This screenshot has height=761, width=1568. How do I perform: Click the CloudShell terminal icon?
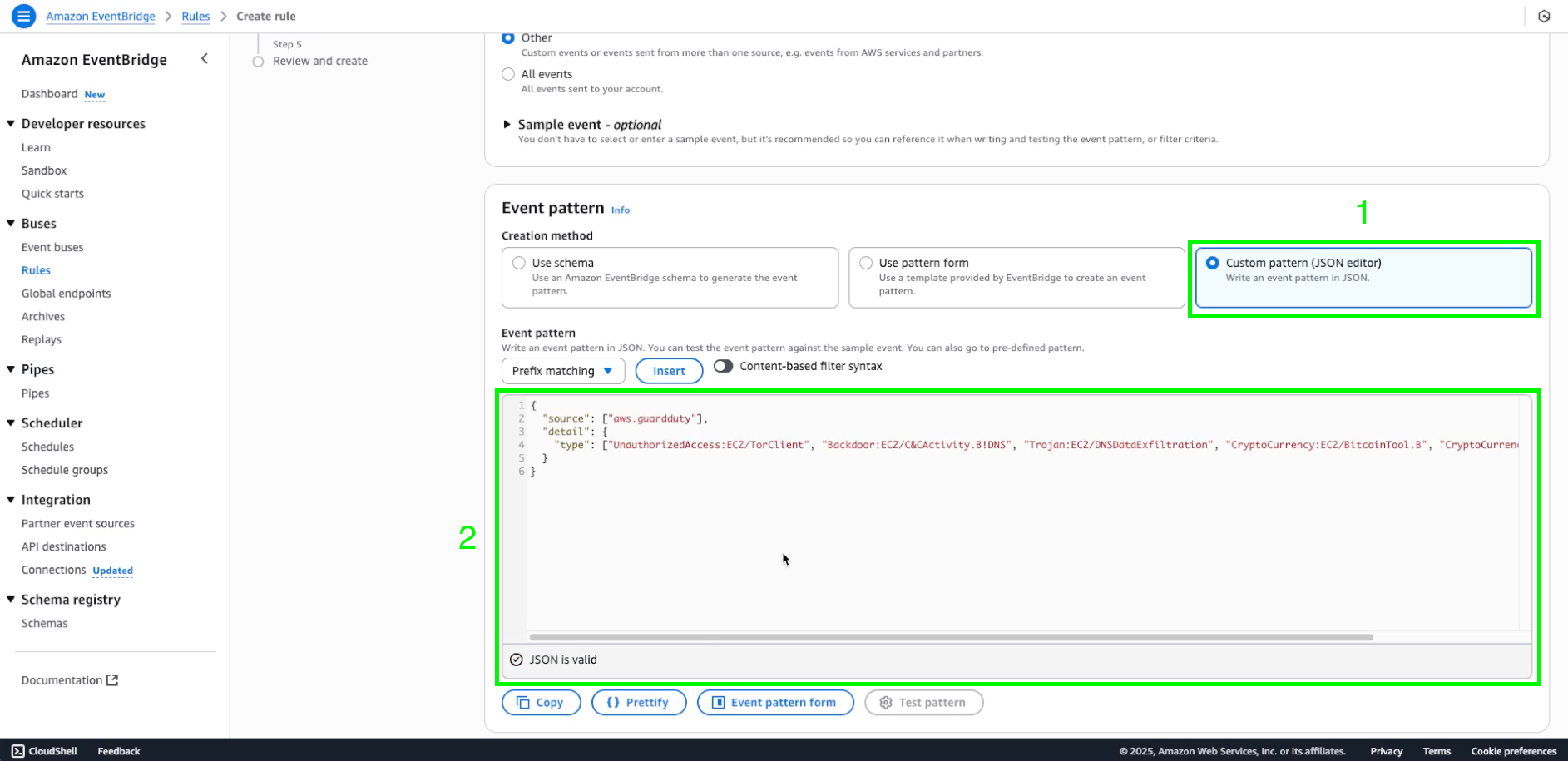pyautogui.click(x=18, y=751)
